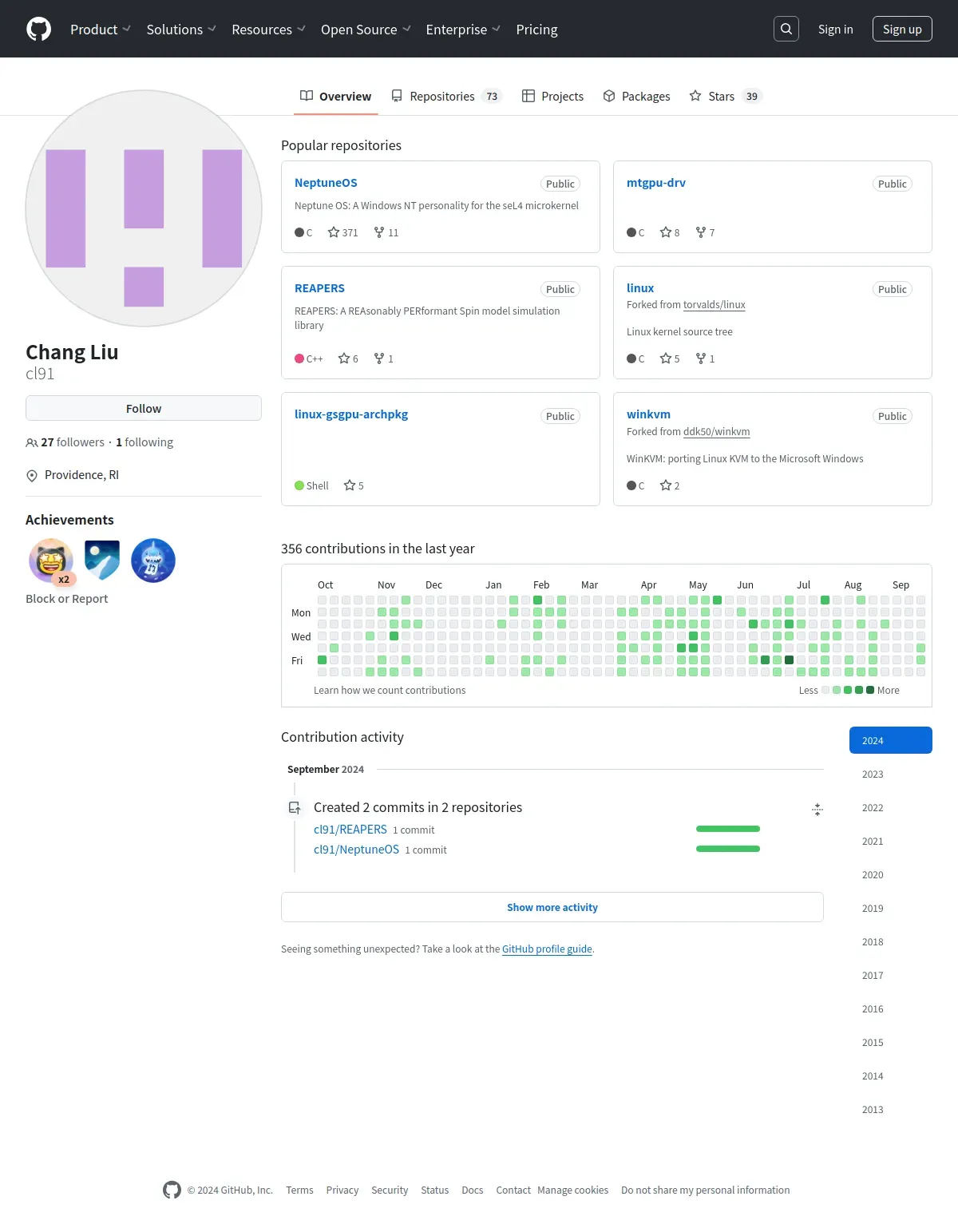Select year 2023 in activity filter
Screen dimensions: 958x1232
point(891,774)
